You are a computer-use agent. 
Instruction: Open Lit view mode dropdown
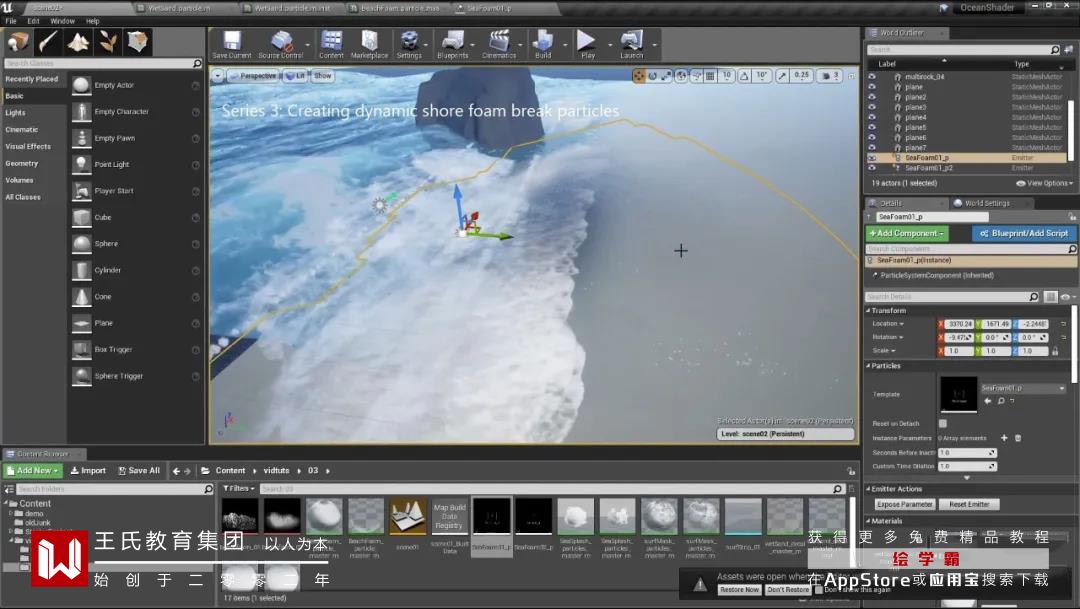(295, 76)
